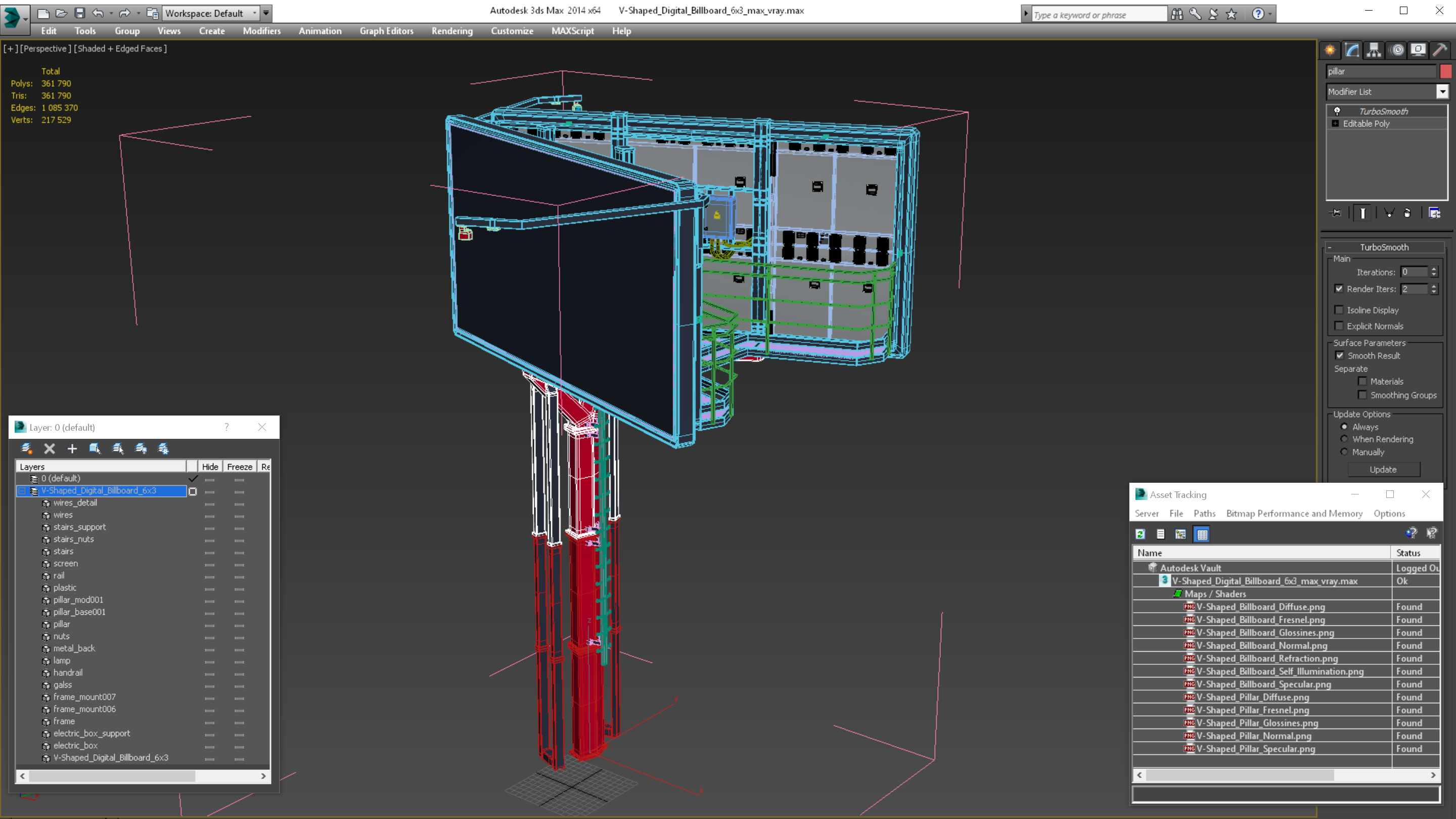
Task: Toggle Render Iters checkbox
Action: point(1339,288)
